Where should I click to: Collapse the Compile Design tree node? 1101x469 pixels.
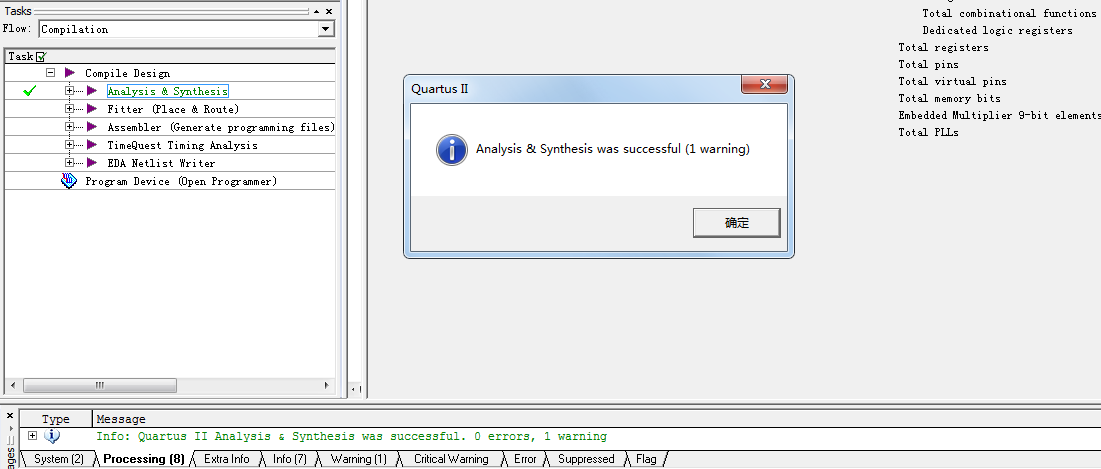(x=51, y=73)
